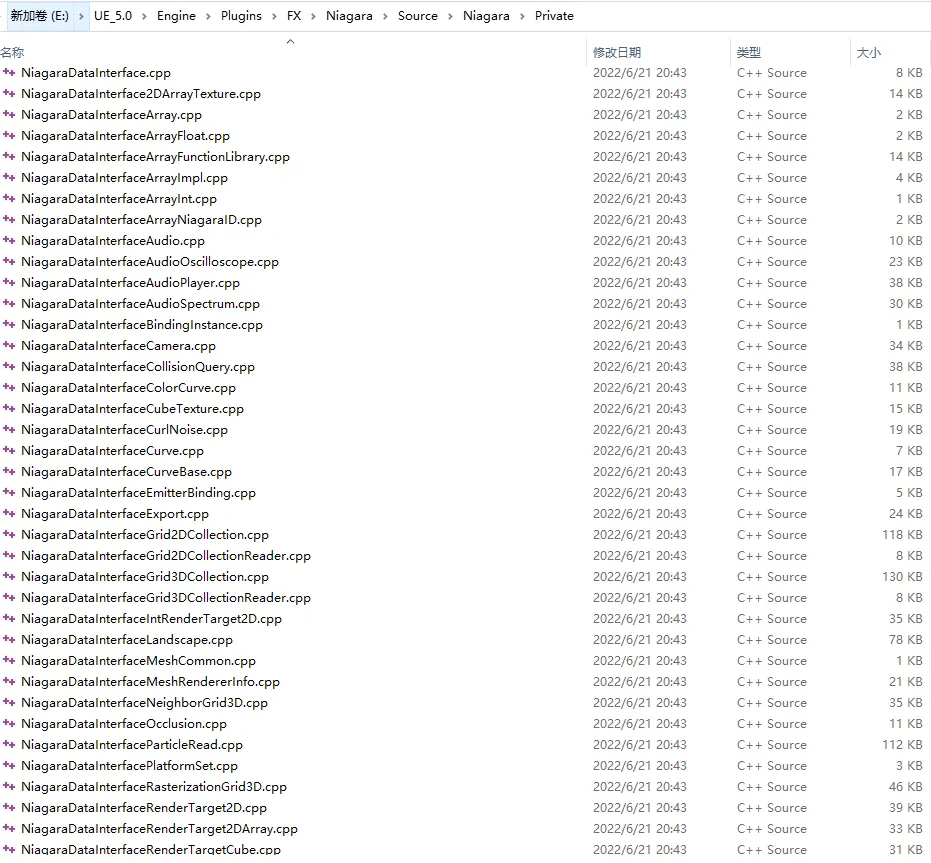The width and height of the screenshot is (931, 863).
Task: Go to Engine folder breadcrumb
Action: (x=176, y=16)
